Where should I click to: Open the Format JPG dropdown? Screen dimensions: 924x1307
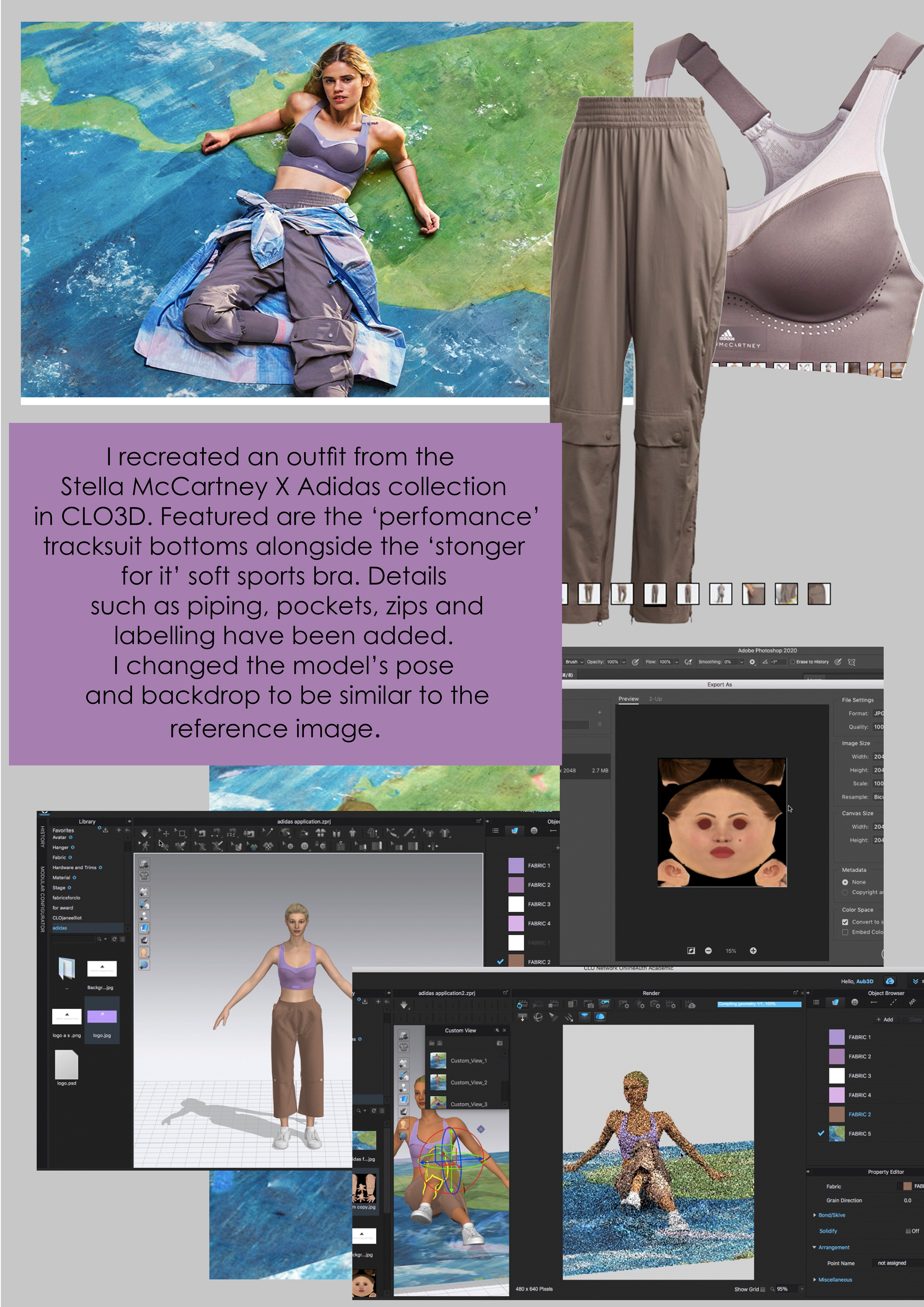[x=878, y=713]
